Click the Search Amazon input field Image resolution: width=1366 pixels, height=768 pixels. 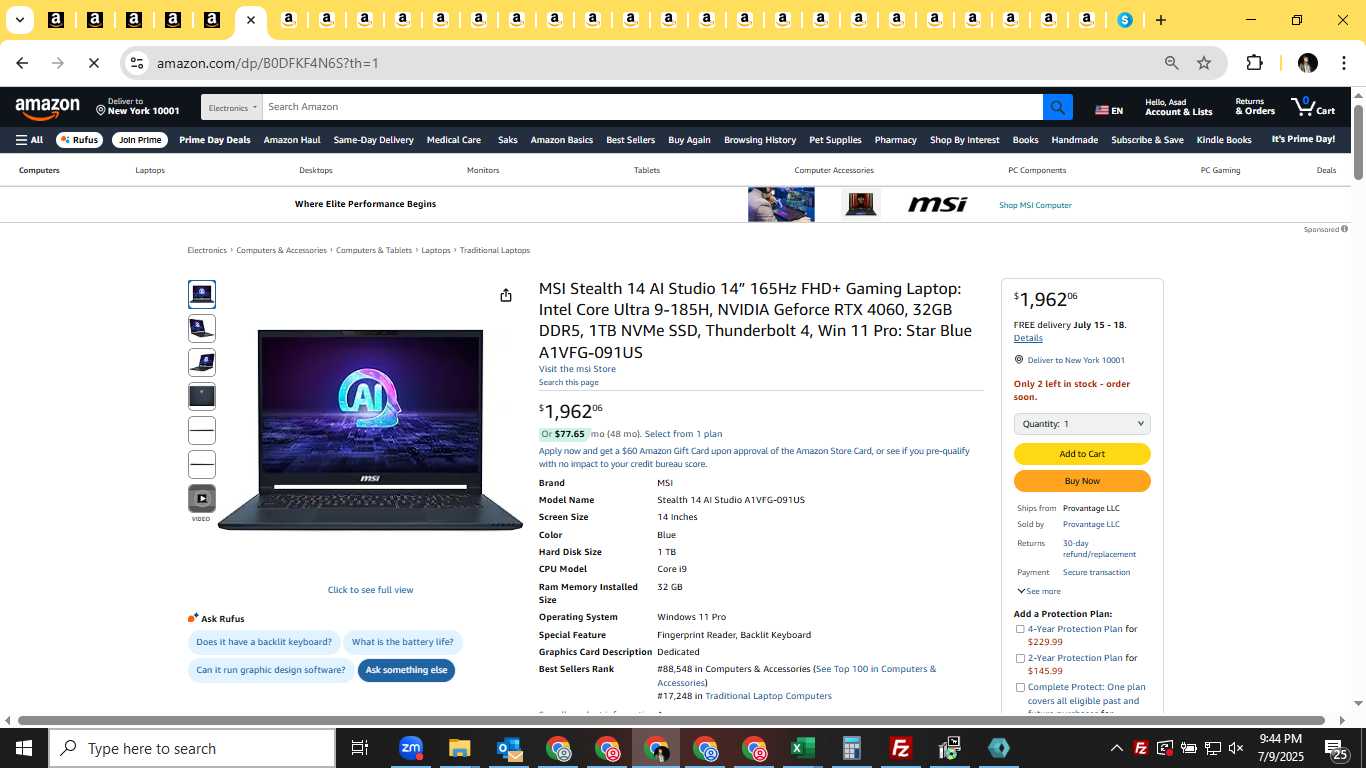click(x=652, y=107)
